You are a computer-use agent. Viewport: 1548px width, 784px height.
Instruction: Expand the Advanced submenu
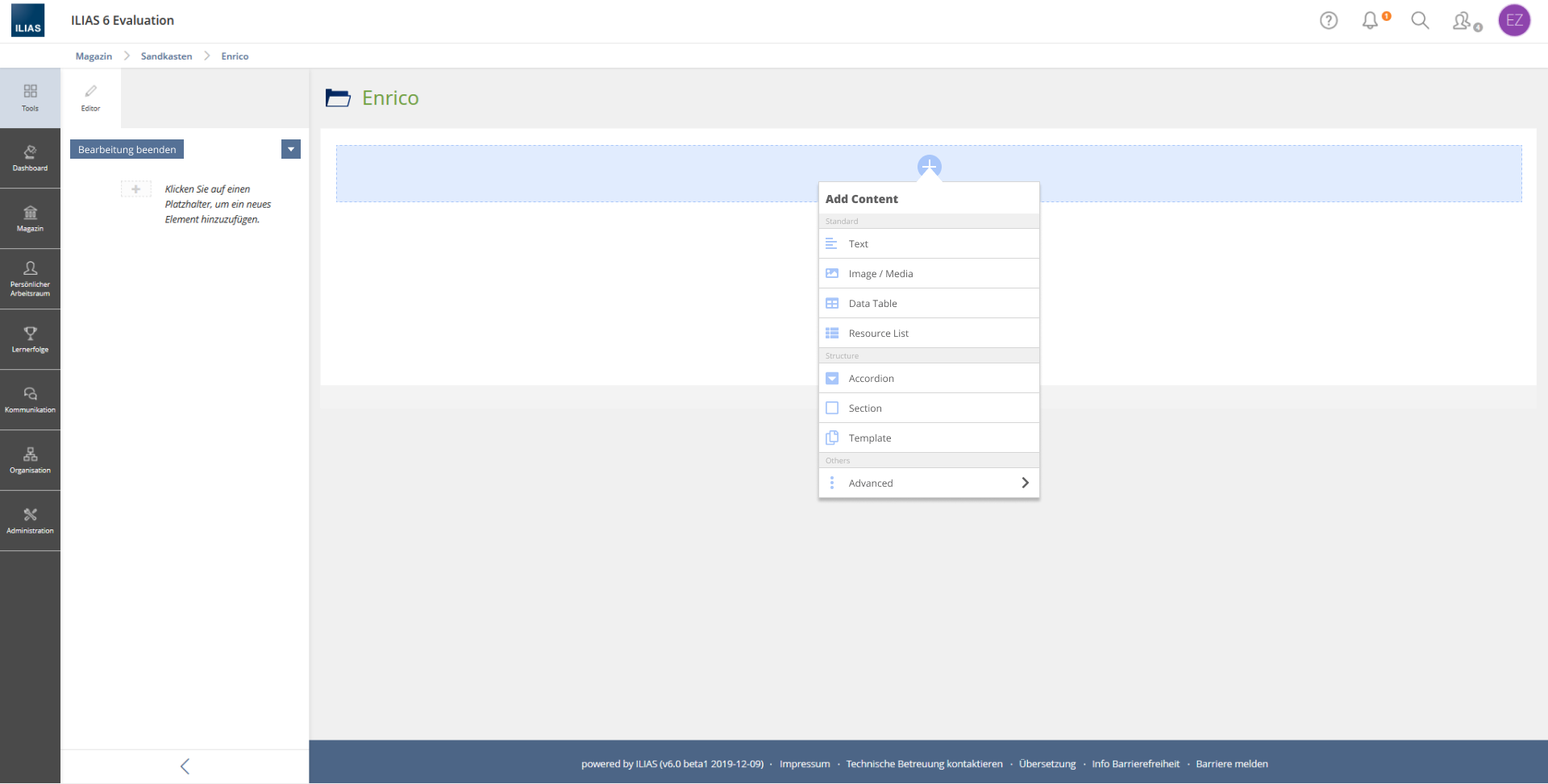point(929,483)
